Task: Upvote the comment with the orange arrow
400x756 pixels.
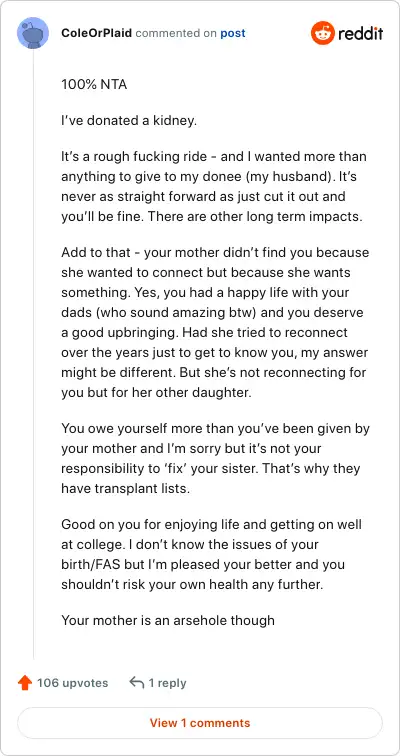Action: (x=25, y=683)
